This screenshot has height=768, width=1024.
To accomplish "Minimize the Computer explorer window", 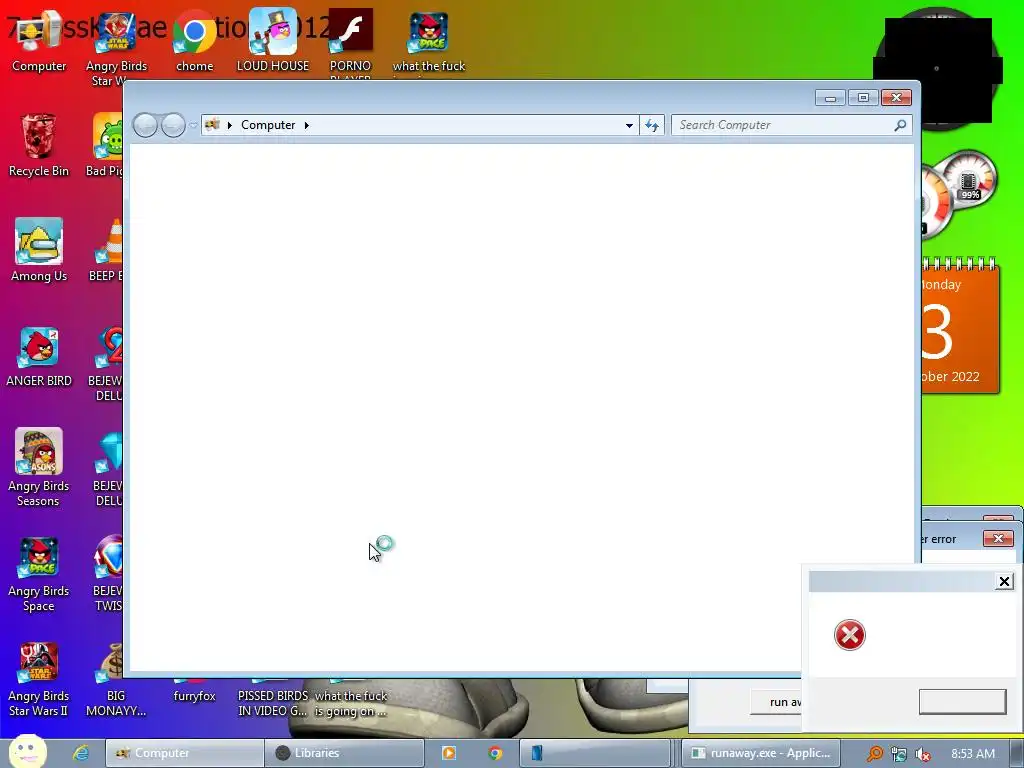I will click(830, 97).
